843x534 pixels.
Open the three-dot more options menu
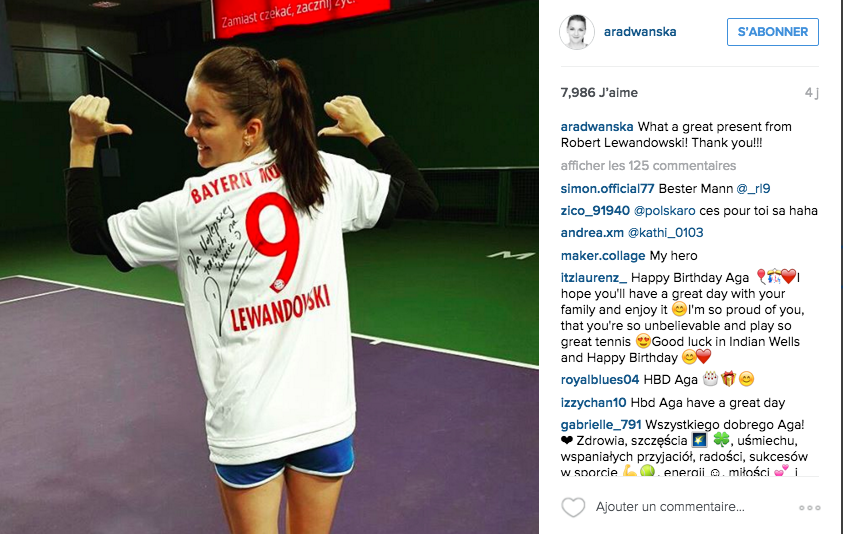(809, 508)
